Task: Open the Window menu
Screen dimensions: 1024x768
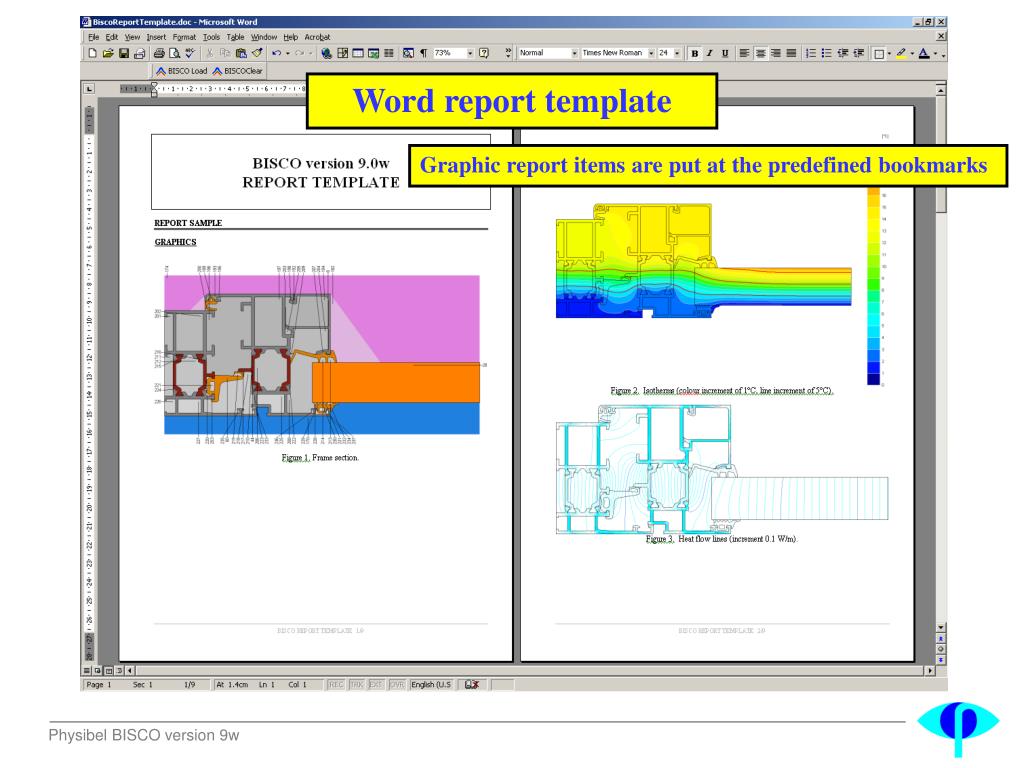Action: pos(264,37)
